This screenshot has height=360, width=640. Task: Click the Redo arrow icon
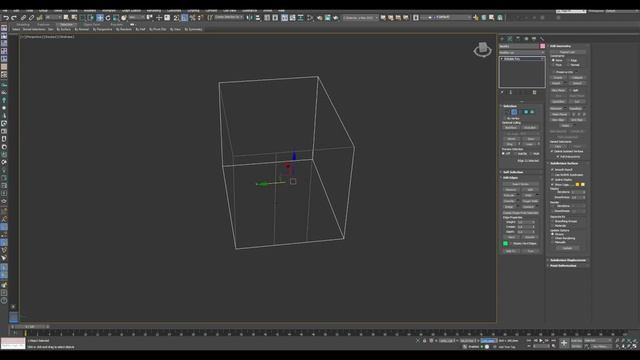click(x=13, y=18)
